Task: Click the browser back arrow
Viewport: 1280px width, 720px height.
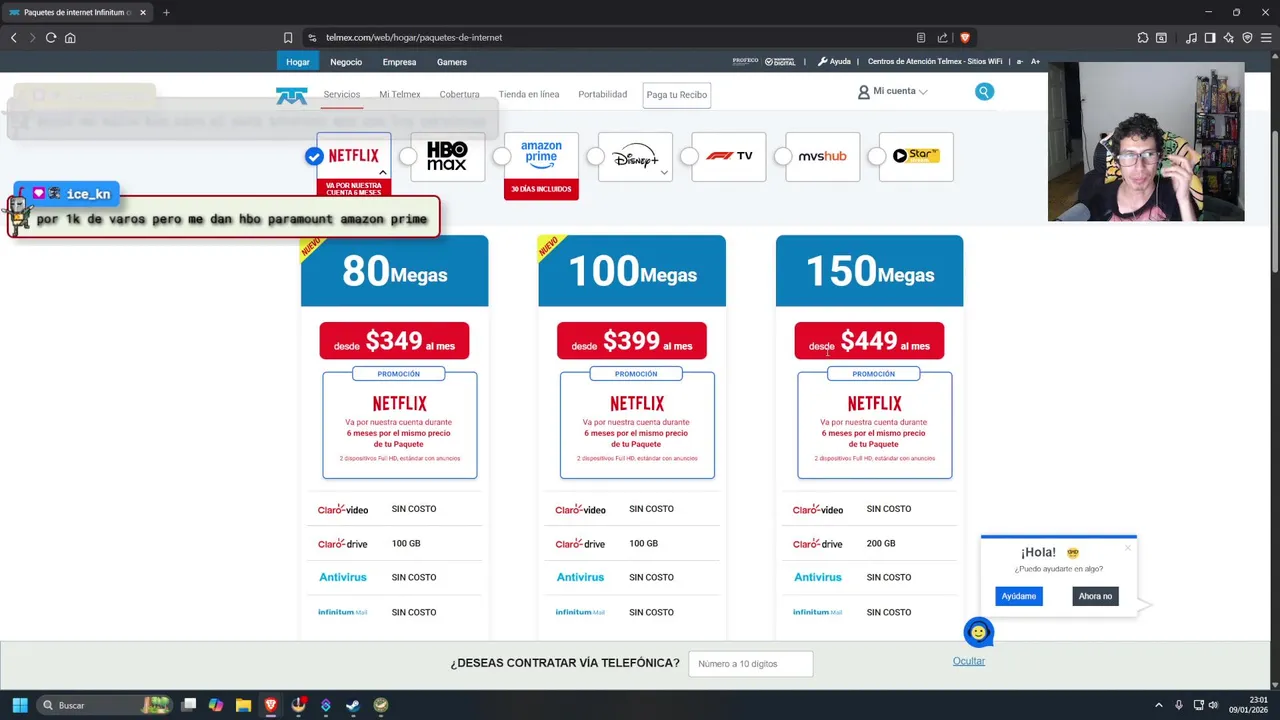Action: point(14,38)
